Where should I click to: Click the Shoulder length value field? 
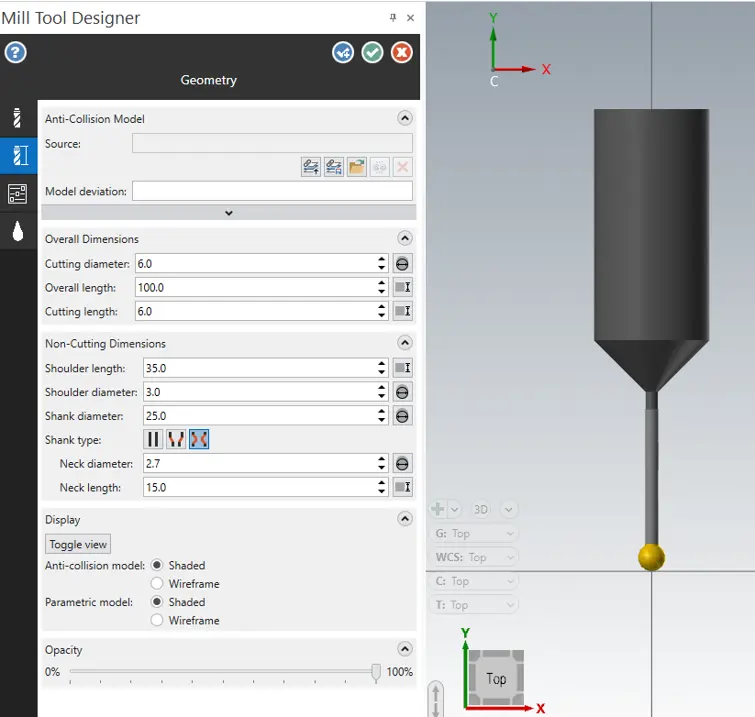click(x=260, y=368)
